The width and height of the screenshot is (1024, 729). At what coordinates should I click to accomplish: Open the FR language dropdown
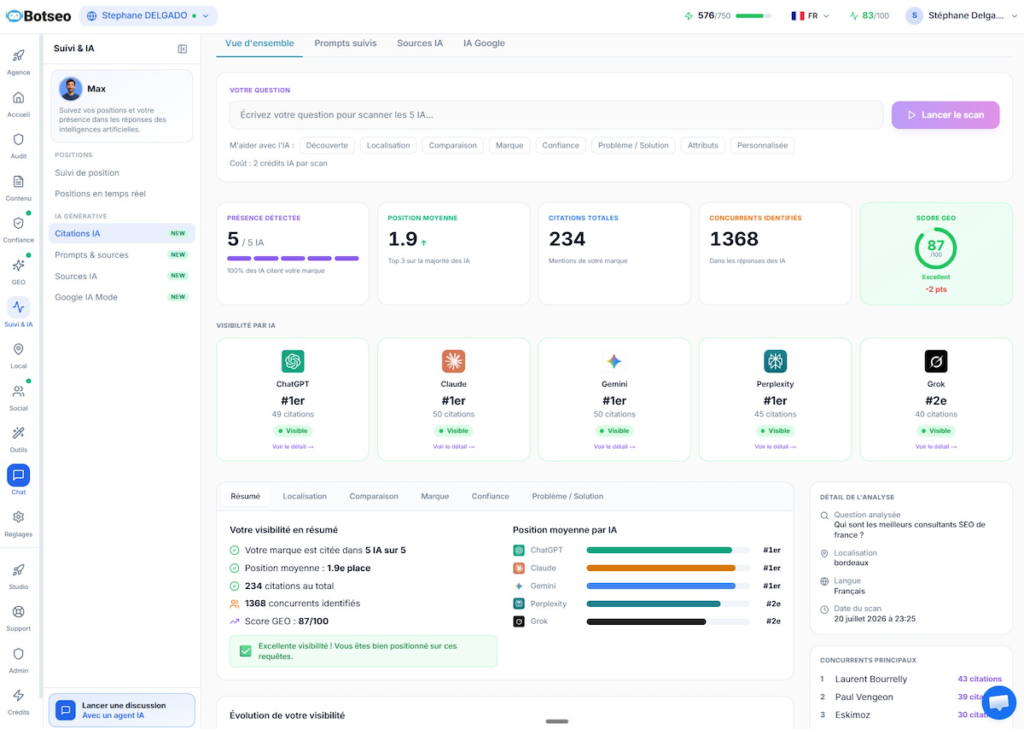tap(810, 16)
